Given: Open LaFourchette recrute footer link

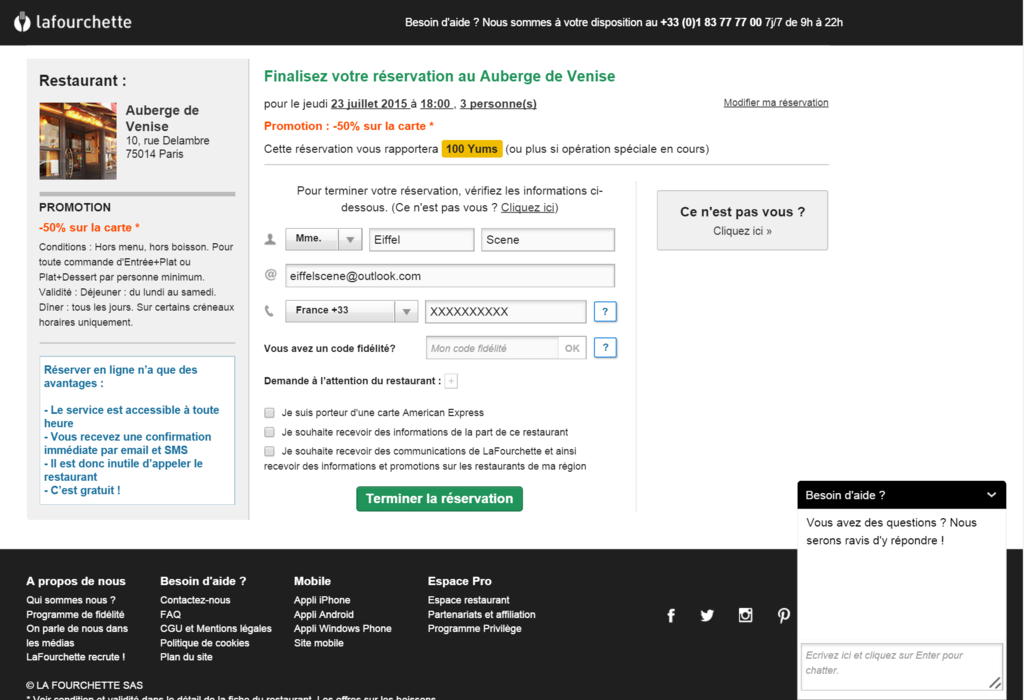Looking at the screenshot, I should pyautogui.click(x=75, y=657).
